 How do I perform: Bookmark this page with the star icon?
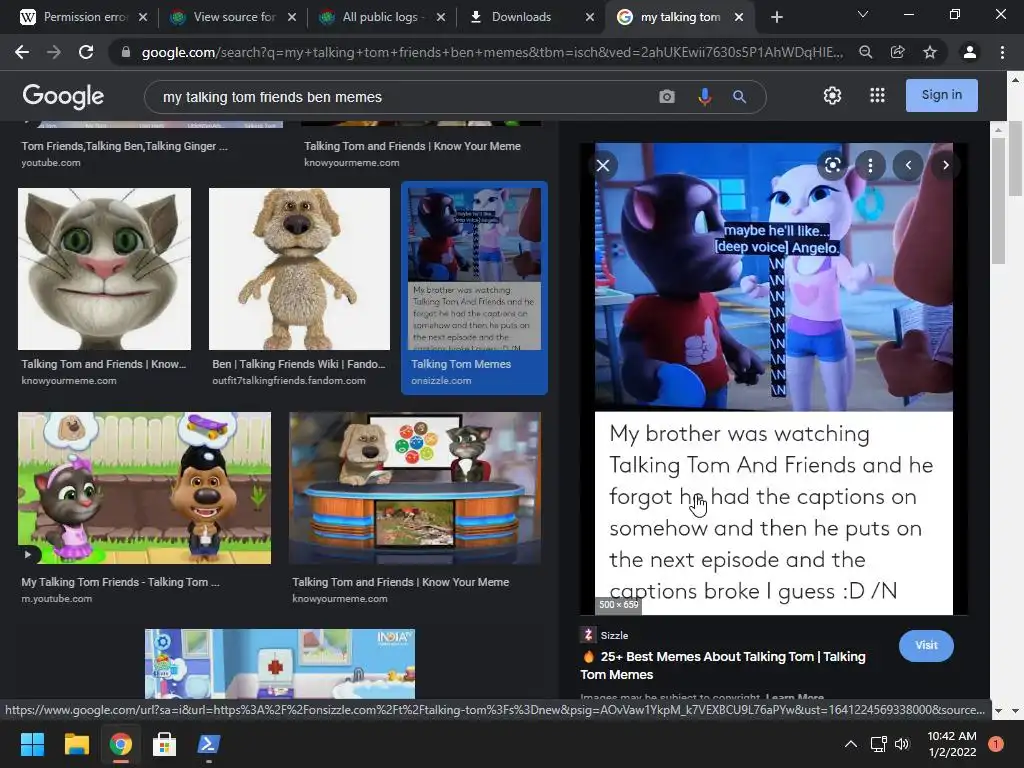(930, 52)
